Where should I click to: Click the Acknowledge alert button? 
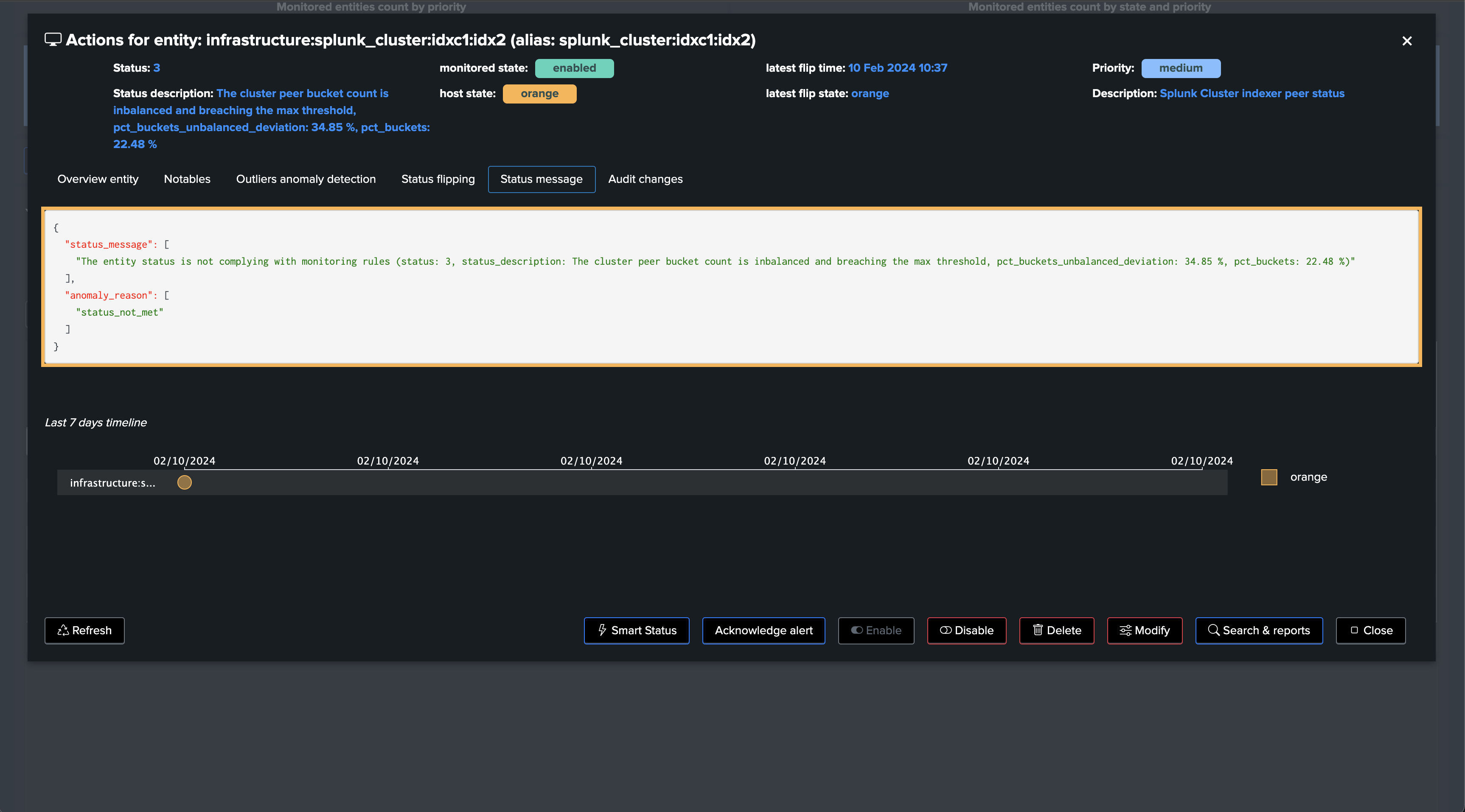pos(763,630)
